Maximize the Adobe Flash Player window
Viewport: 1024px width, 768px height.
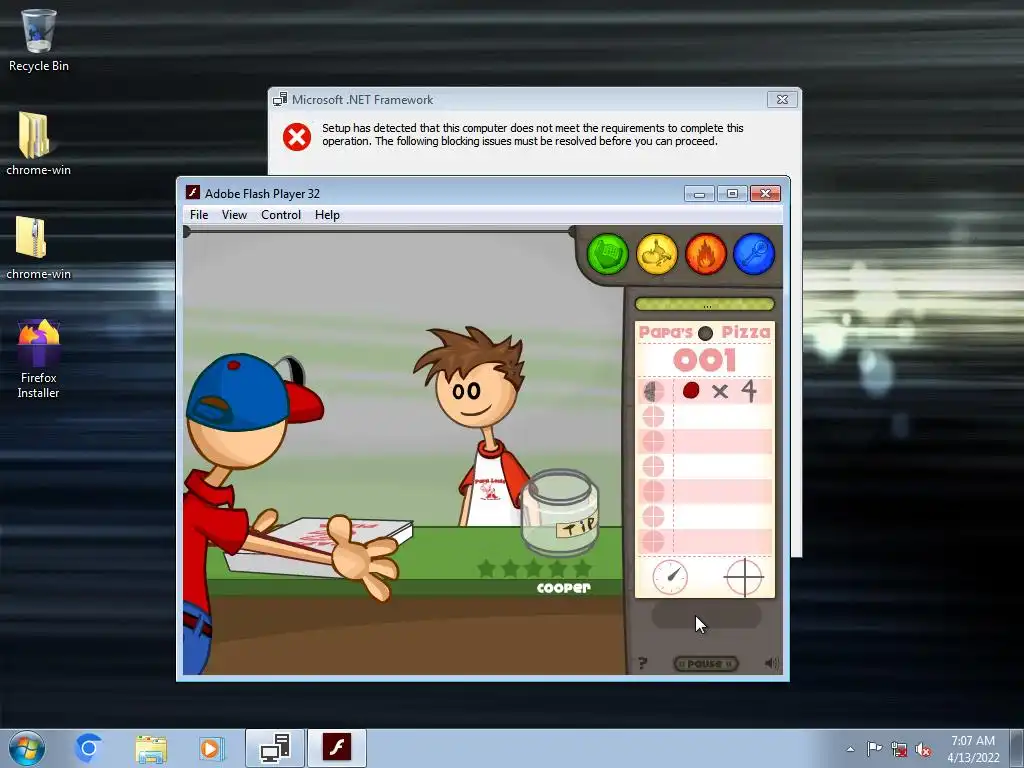coord(732,193)
